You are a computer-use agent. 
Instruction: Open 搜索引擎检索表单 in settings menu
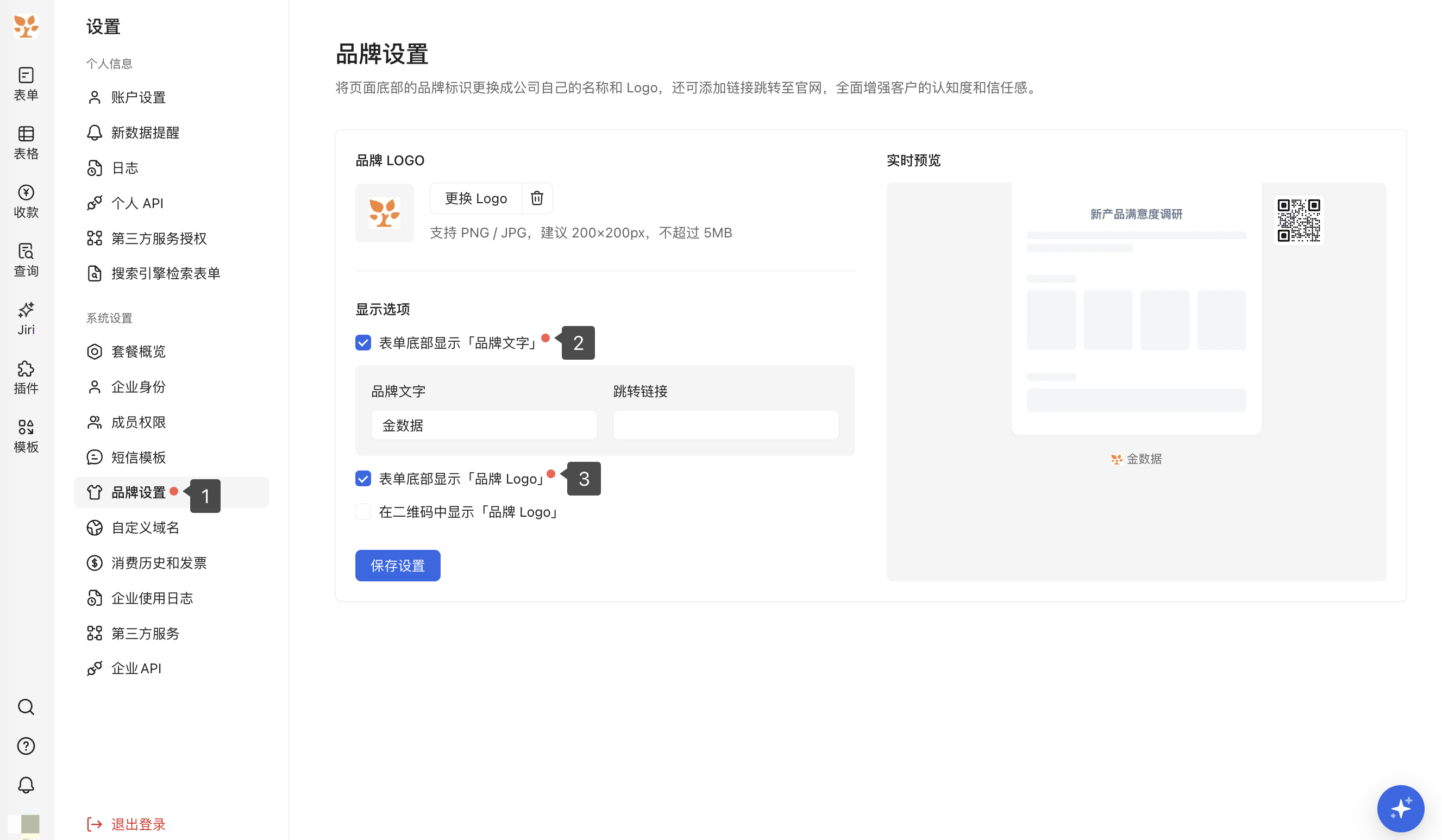click(171, 273)
